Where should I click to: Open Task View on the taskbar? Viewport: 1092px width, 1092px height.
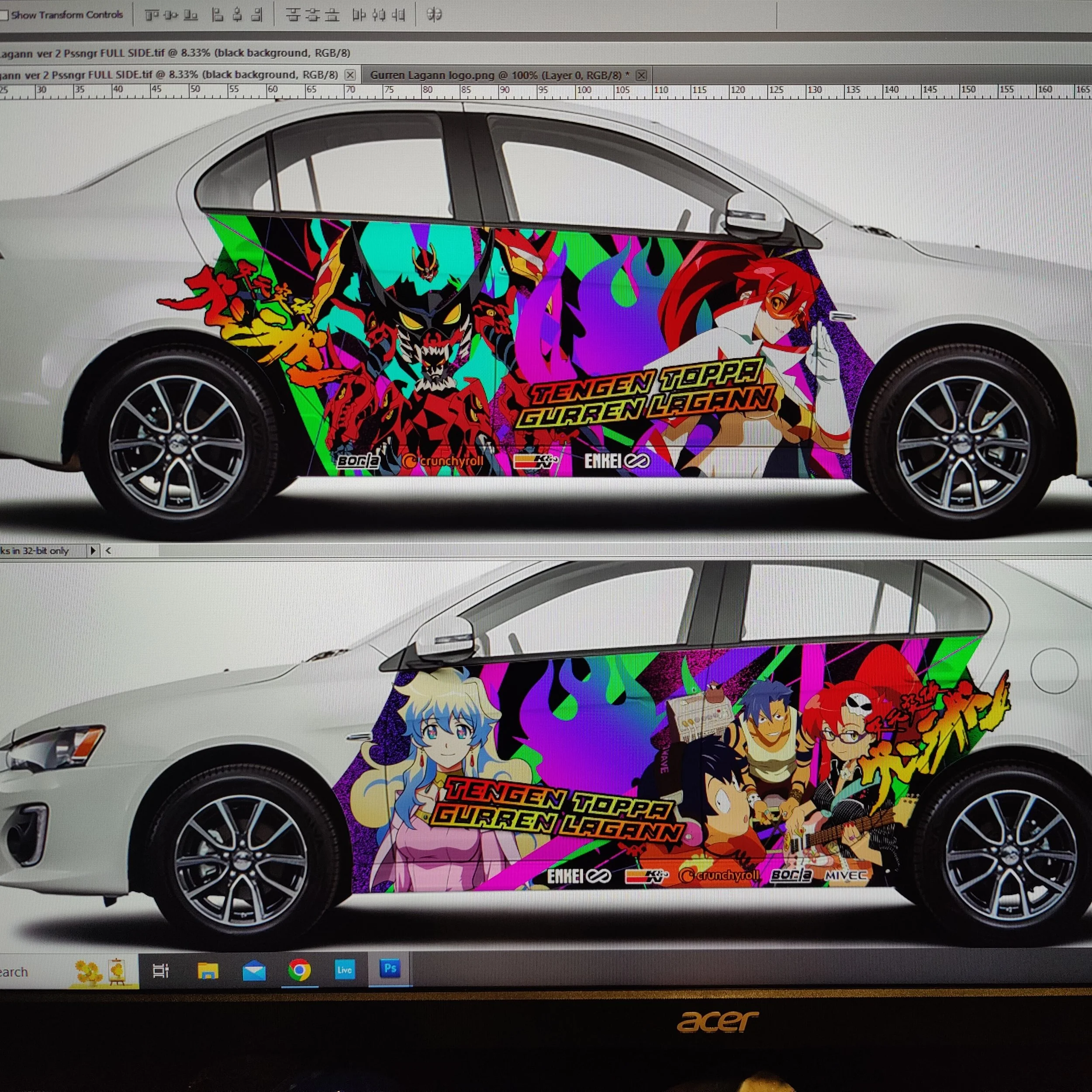(x=161, y=971)
